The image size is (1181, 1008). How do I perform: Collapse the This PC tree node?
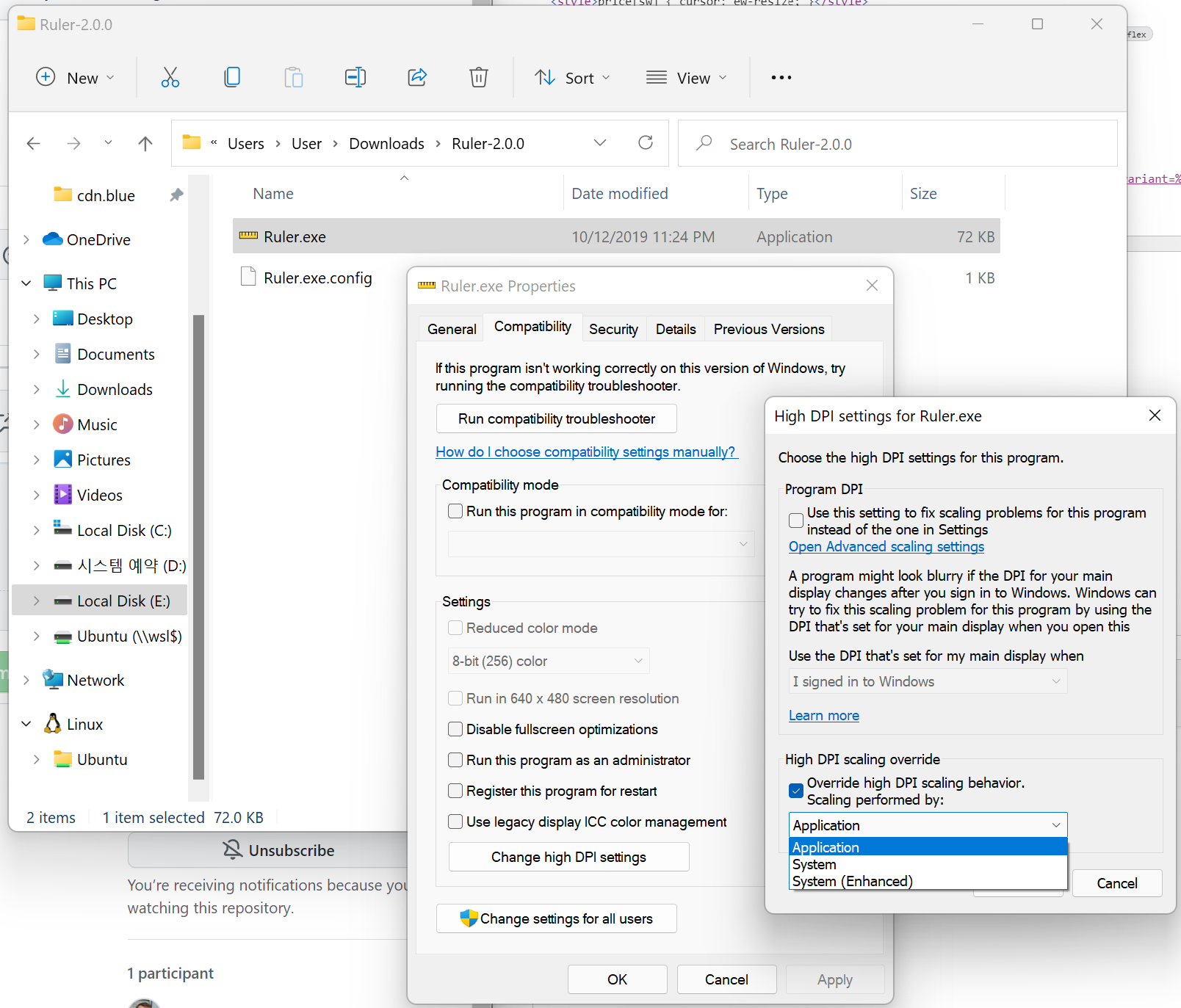pos(26,283)
